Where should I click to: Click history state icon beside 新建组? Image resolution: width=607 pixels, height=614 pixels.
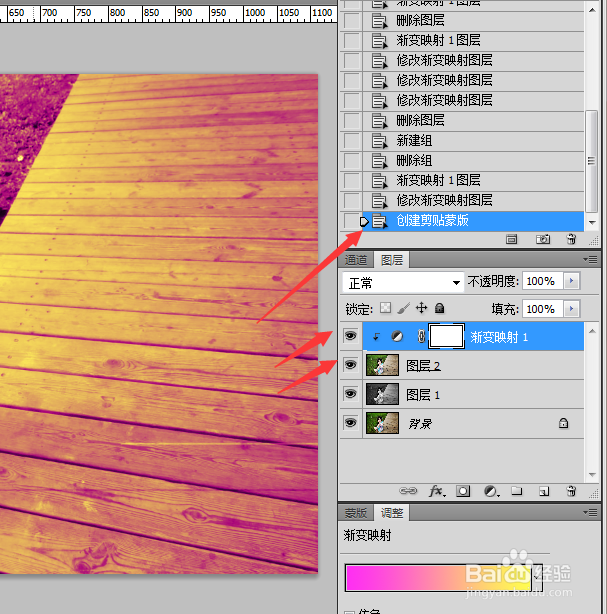coord(379,141)
